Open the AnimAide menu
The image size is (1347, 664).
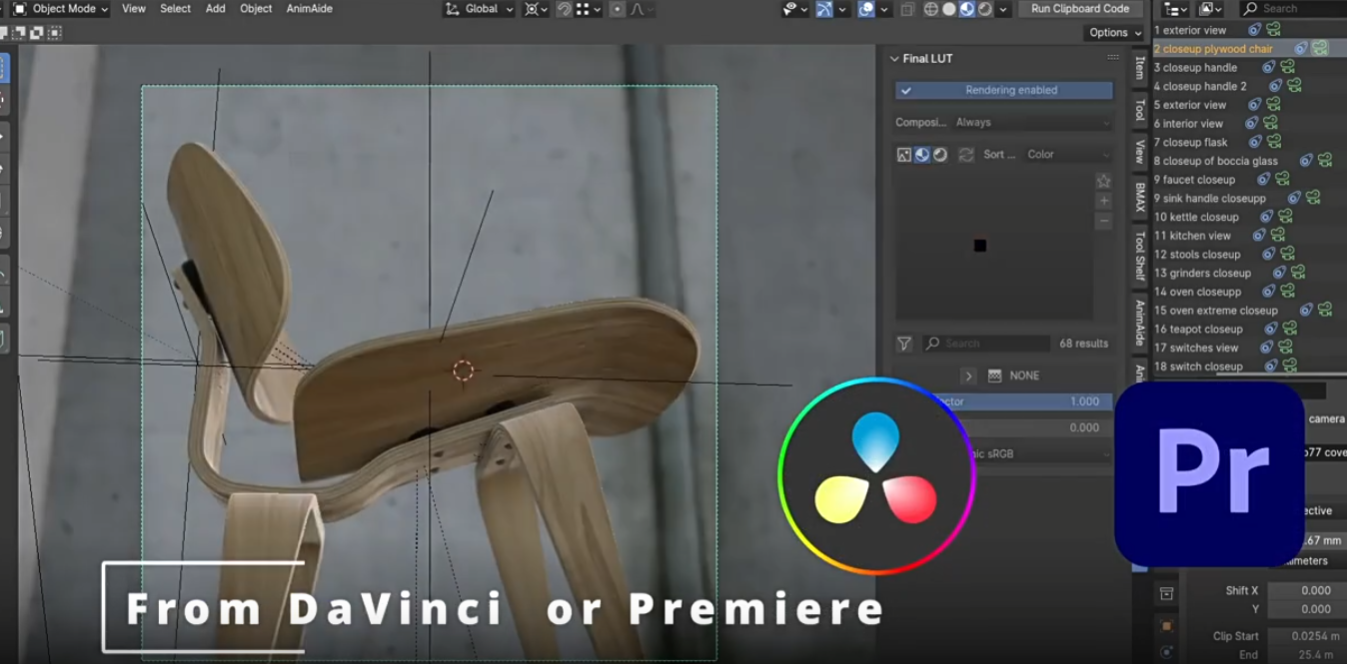coord(309,9)
